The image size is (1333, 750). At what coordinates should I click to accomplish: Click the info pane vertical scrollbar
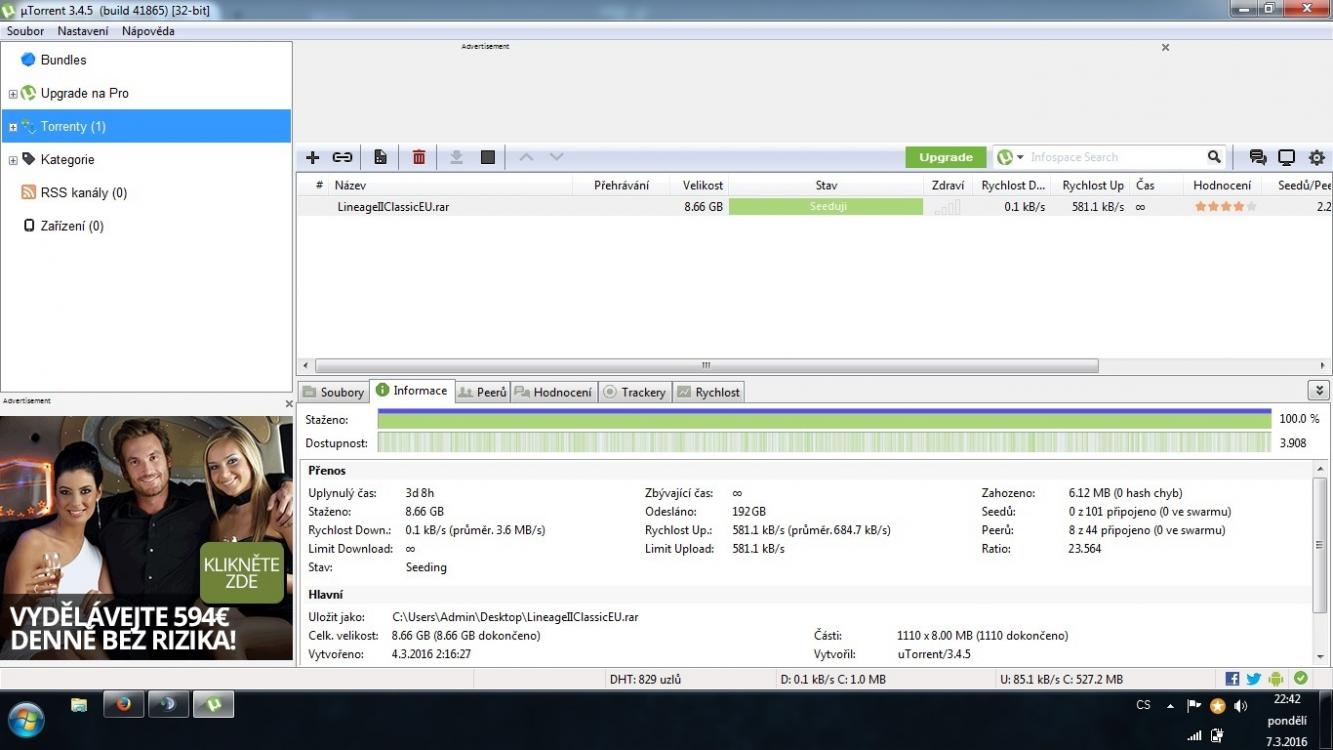(x=1321, y=546)
